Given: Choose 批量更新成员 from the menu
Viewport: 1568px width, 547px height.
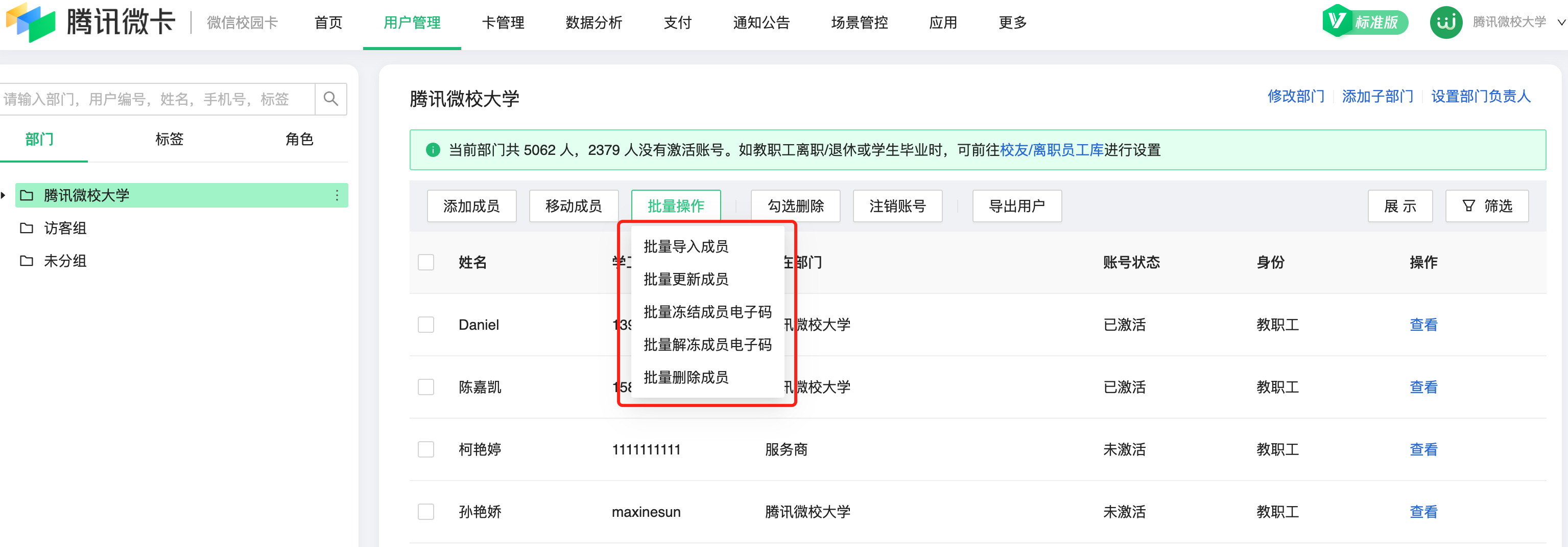Looking at the screenshot, I should tap(686, 279).
